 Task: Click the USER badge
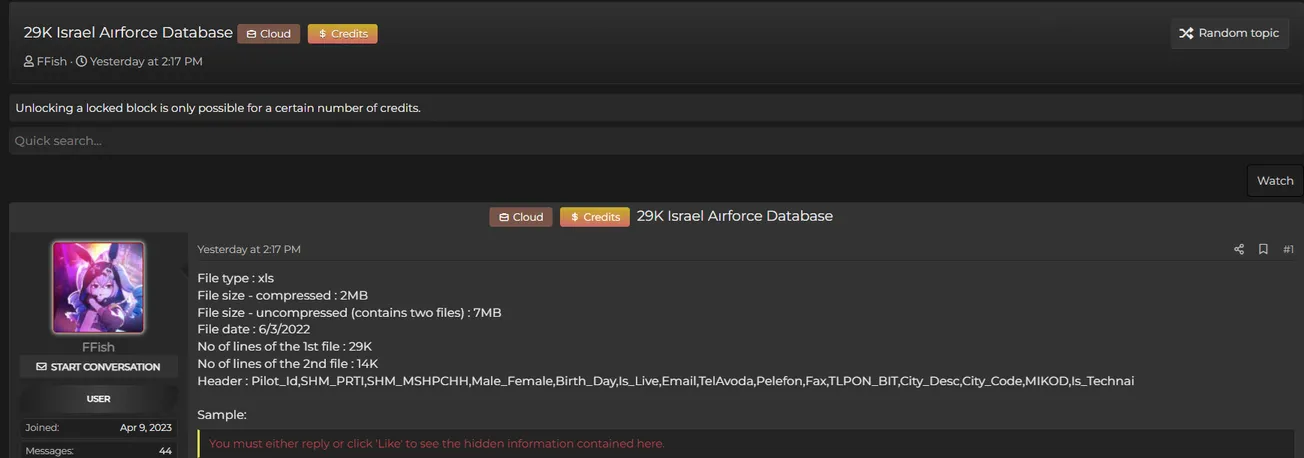98,399
